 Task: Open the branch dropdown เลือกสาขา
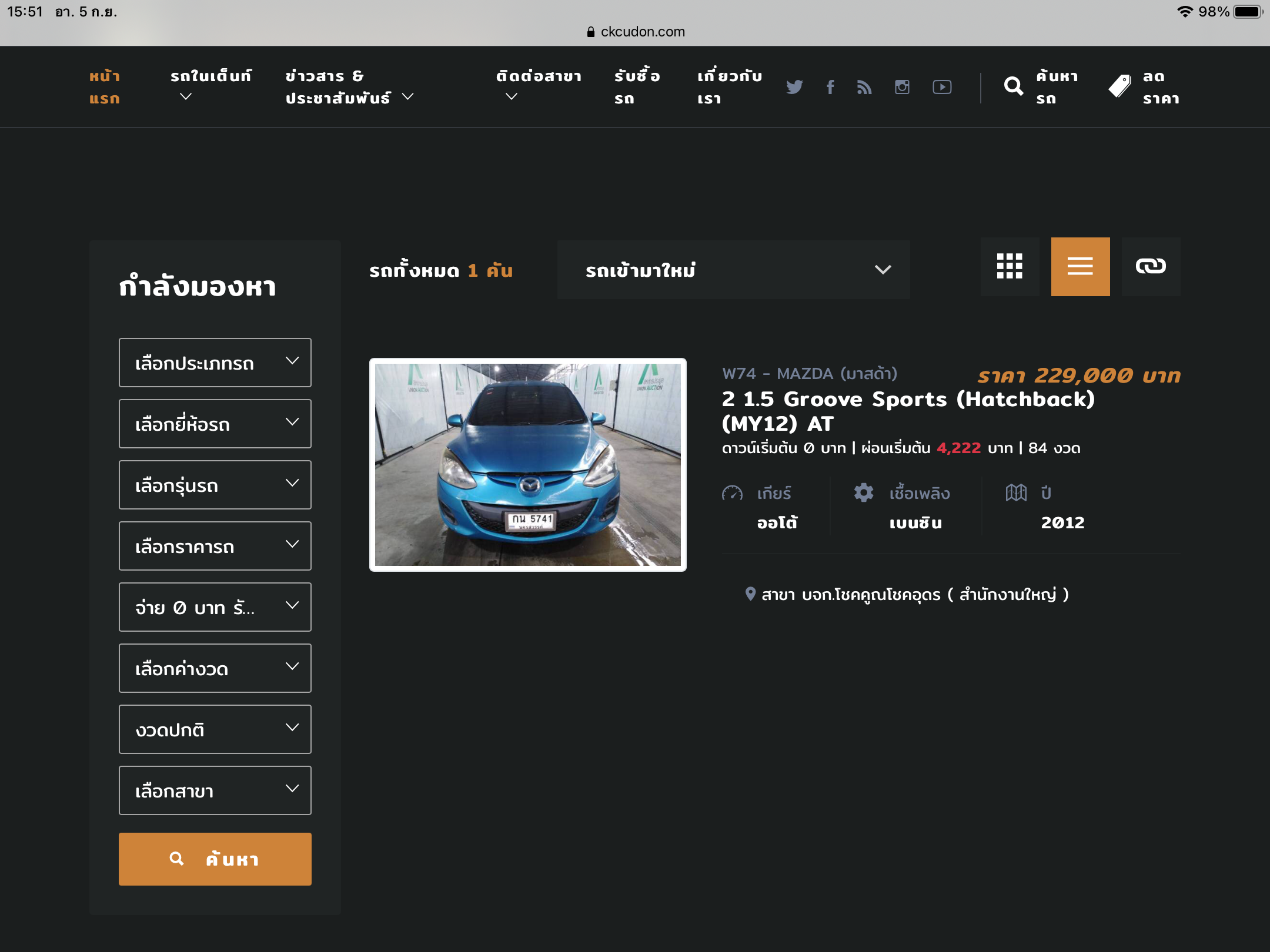tap(215, 790)
